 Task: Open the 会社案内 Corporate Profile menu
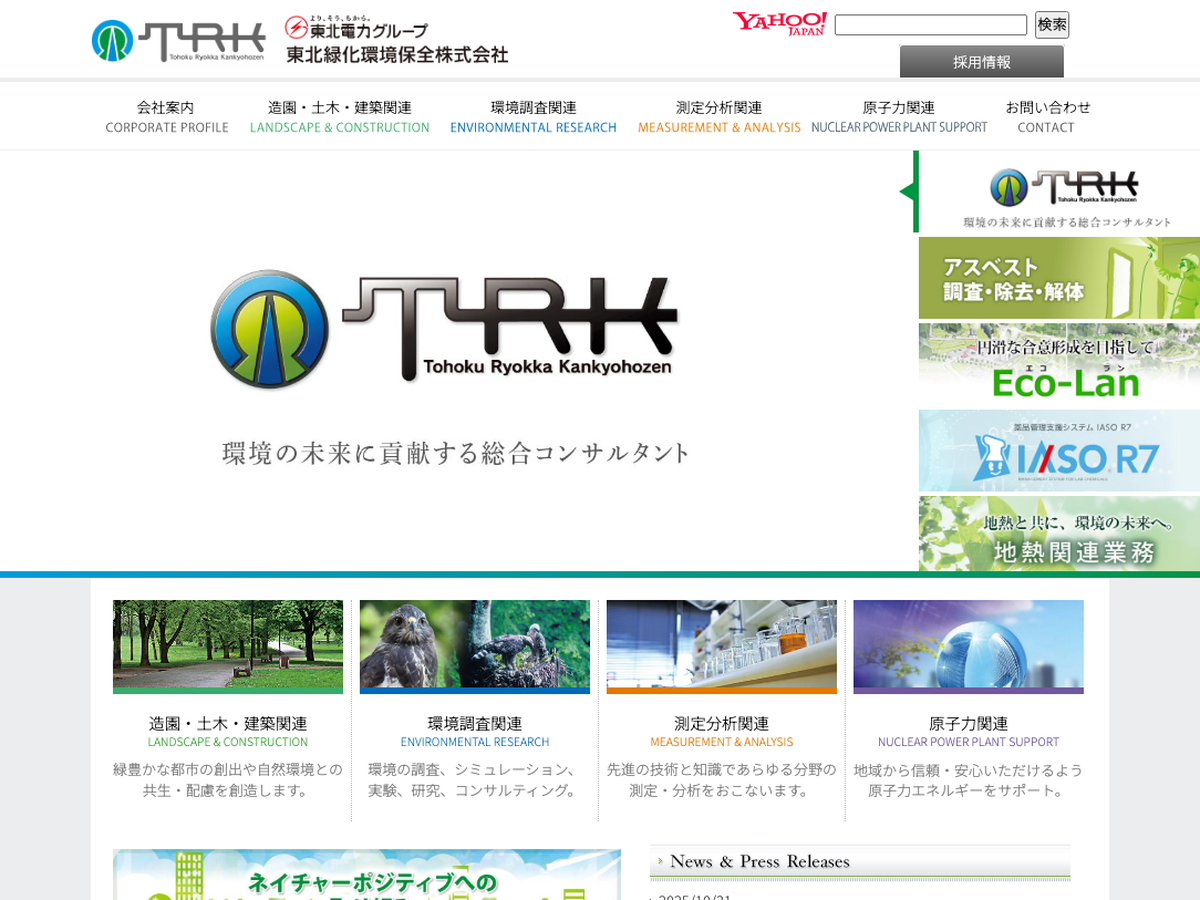[x=166, y=116]
